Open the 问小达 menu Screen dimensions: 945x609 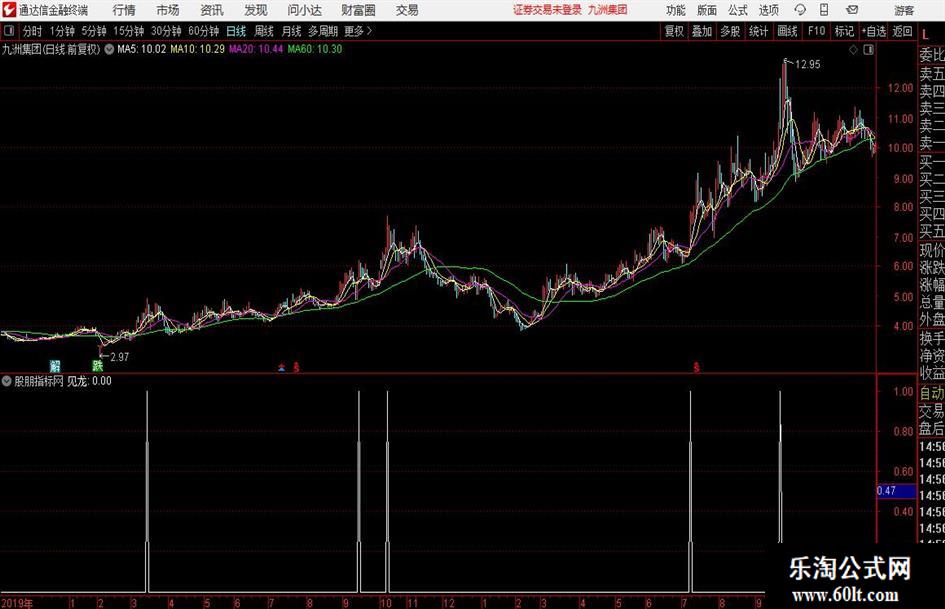pyautogui.click(x=304, y=10)
